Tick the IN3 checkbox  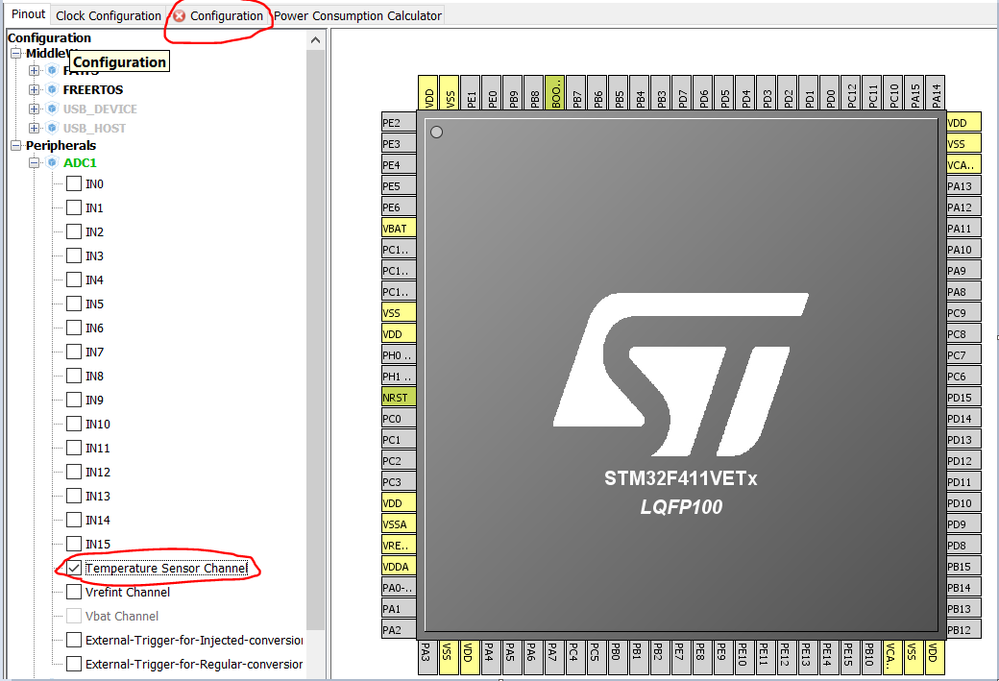tap(74, 256)
